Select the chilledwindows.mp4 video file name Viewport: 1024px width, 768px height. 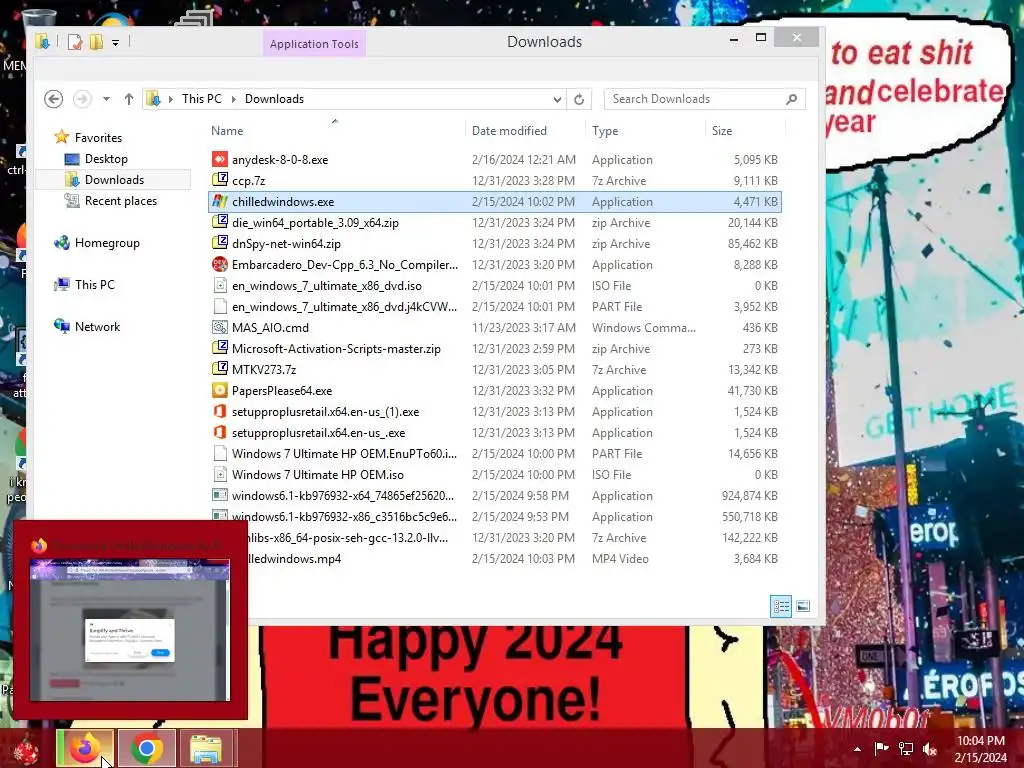(x=295, y=558)
